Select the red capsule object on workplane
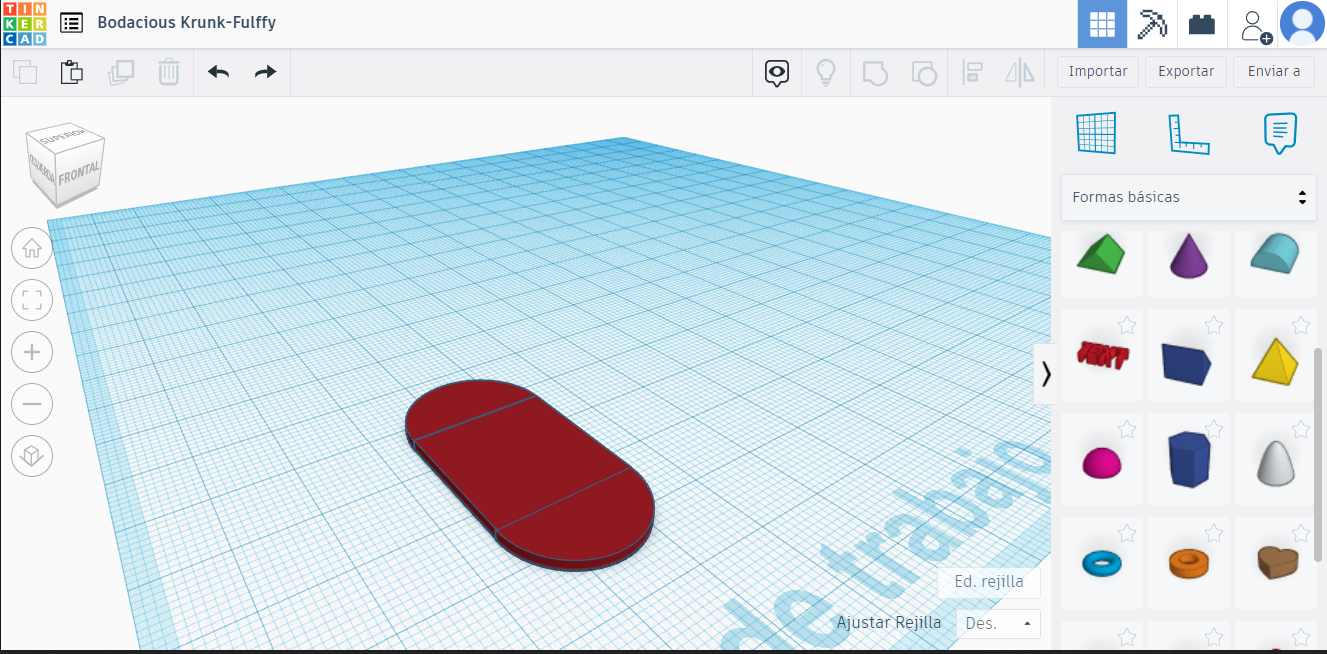 [530, 475]
